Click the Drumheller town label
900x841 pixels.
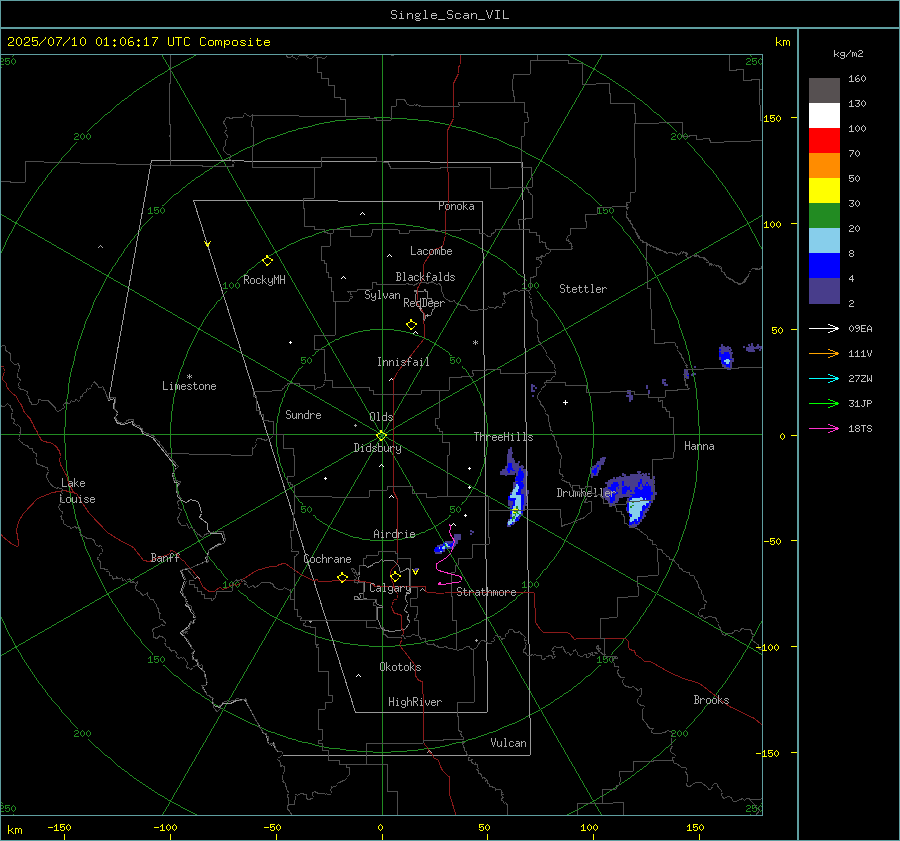pyautogui.click(x=586, y=493)
